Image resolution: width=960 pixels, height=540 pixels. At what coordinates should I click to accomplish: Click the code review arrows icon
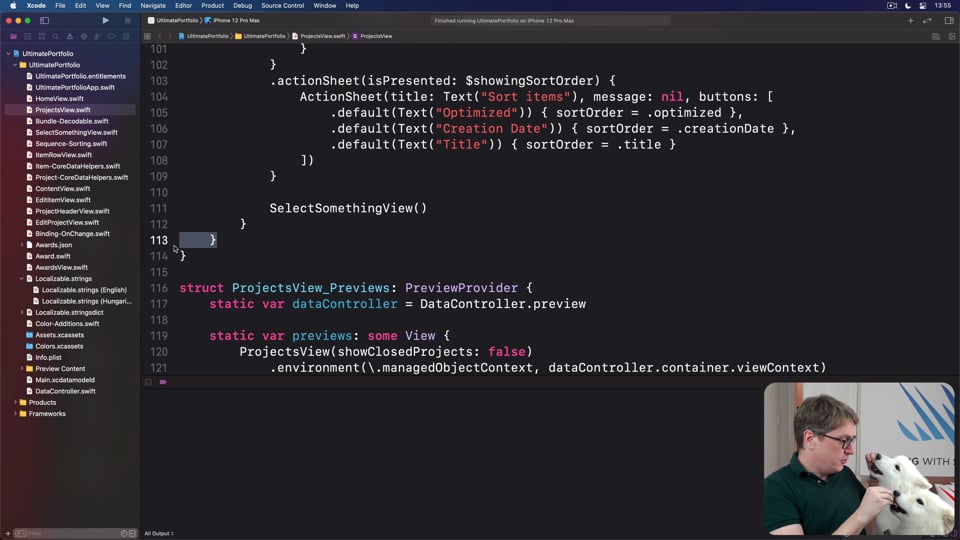[928, 20]
